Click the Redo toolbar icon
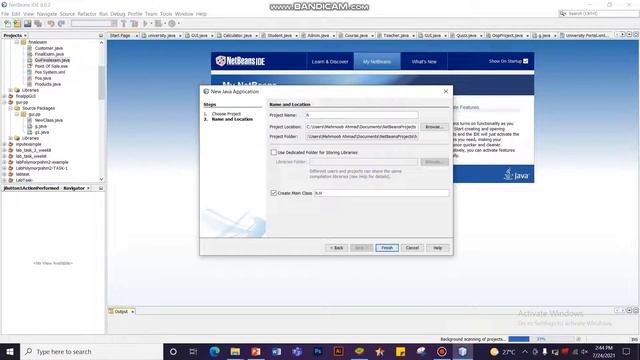 click(61, 24)
